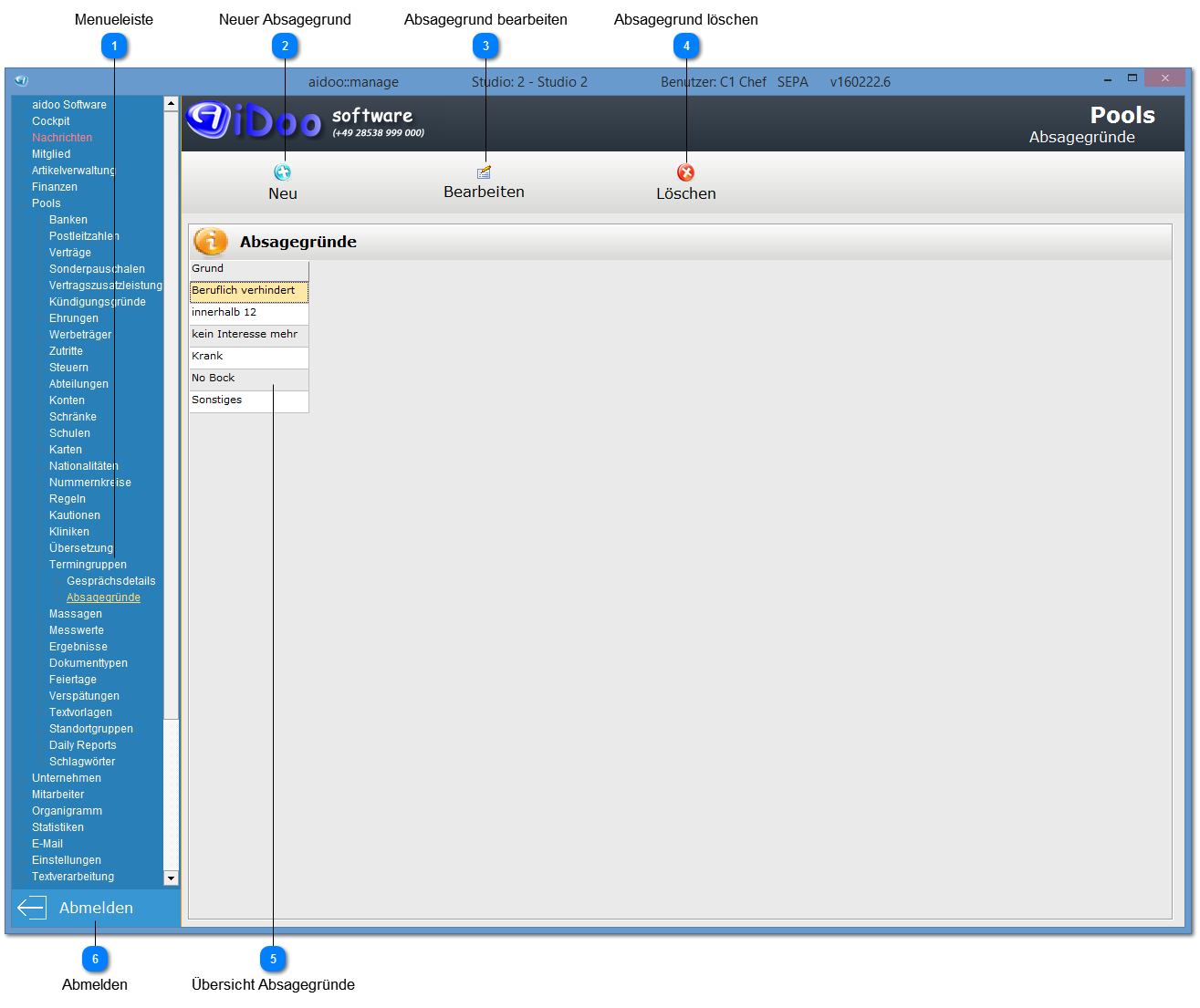Collapse the Pools menu section
This screenshot has height=1008, width=1200.
[x=47, y=203]
